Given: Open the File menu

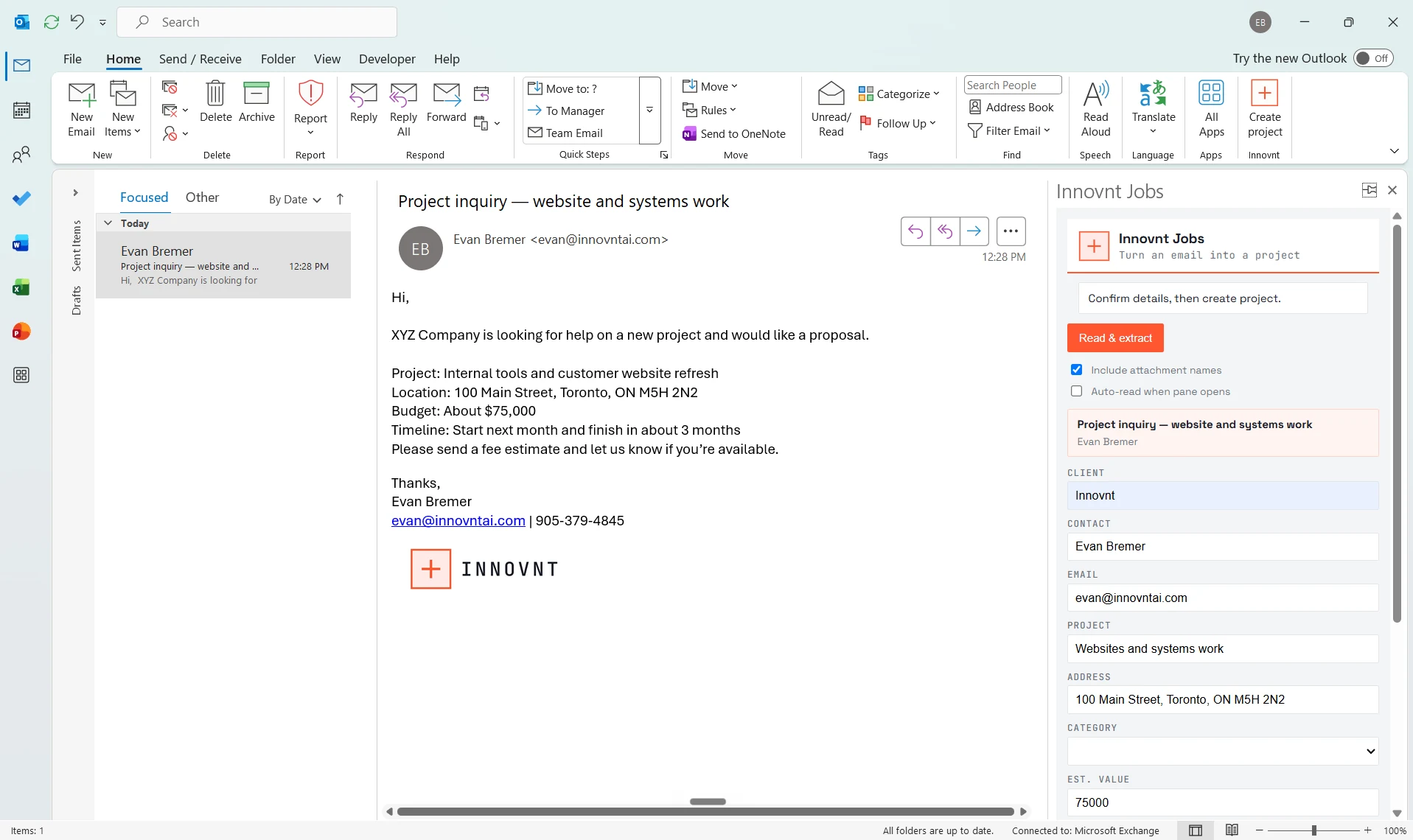Looking at the screenshot, I should [72, 59].
